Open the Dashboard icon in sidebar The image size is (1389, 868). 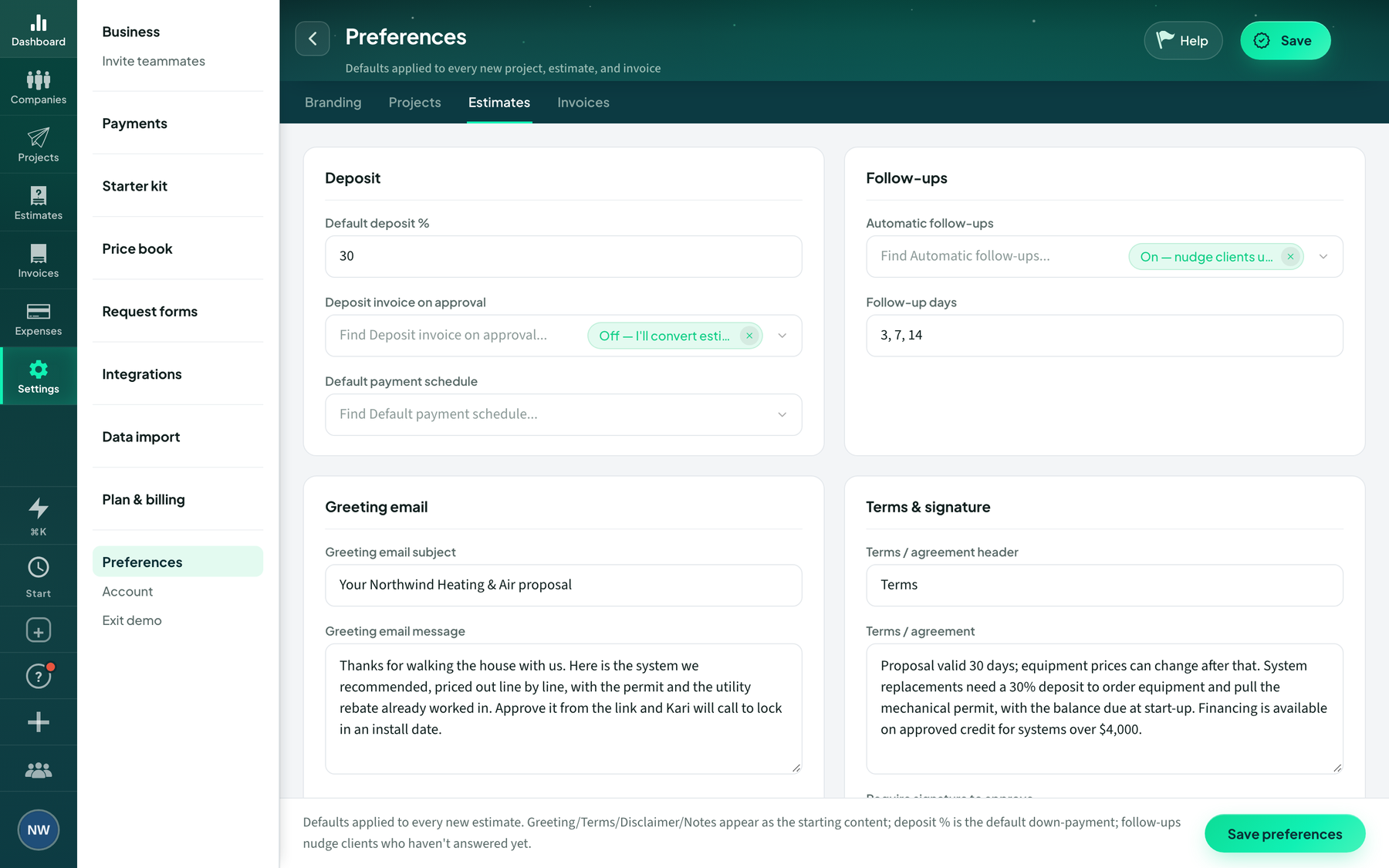39,29
